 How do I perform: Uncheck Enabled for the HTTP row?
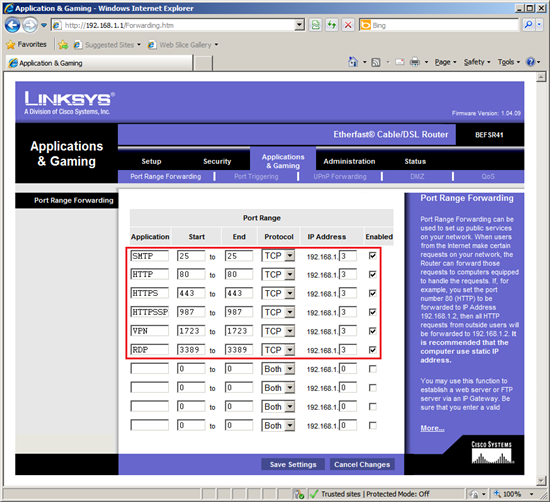coord(373,274)
